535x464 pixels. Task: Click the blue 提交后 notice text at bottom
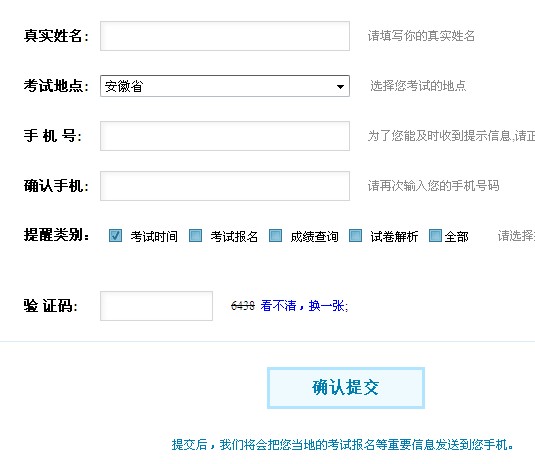point(342,445)
